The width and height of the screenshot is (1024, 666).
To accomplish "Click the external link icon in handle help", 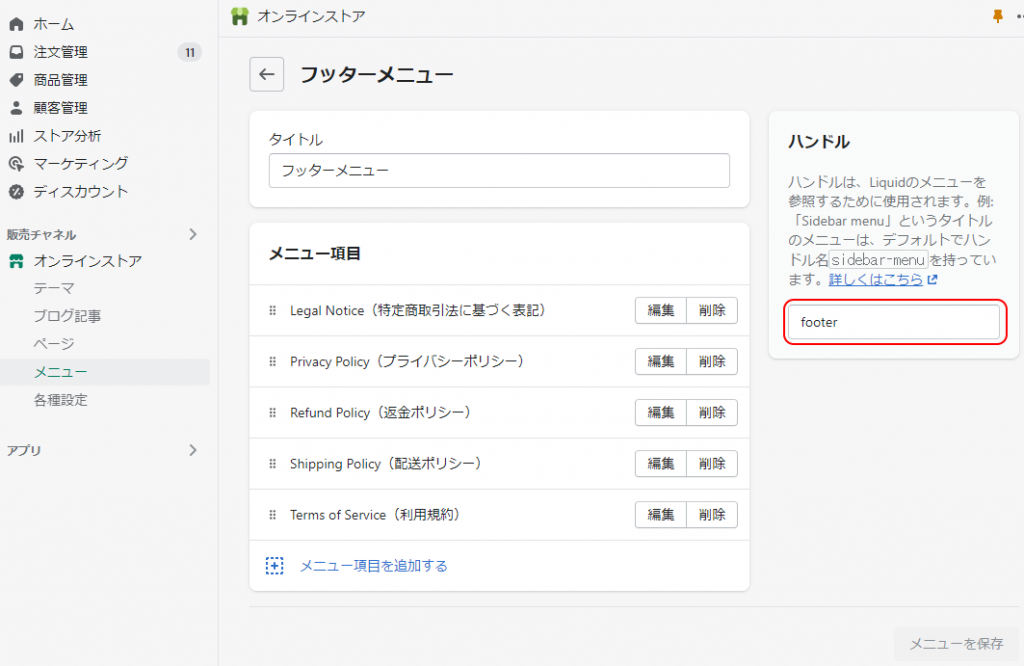I will pyautogui.click(x=933, y=279).
